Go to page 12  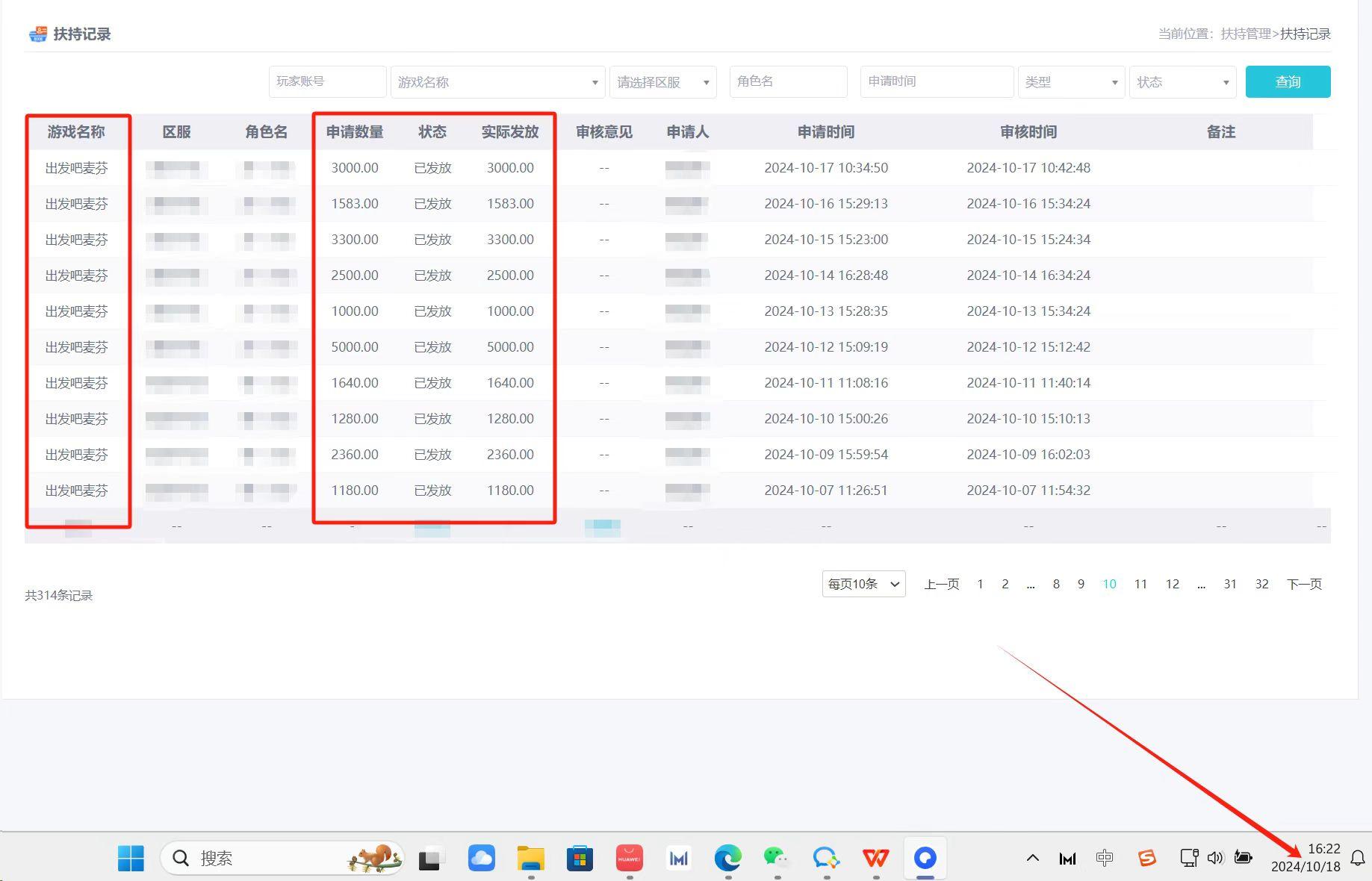[x=1173, y=584]
